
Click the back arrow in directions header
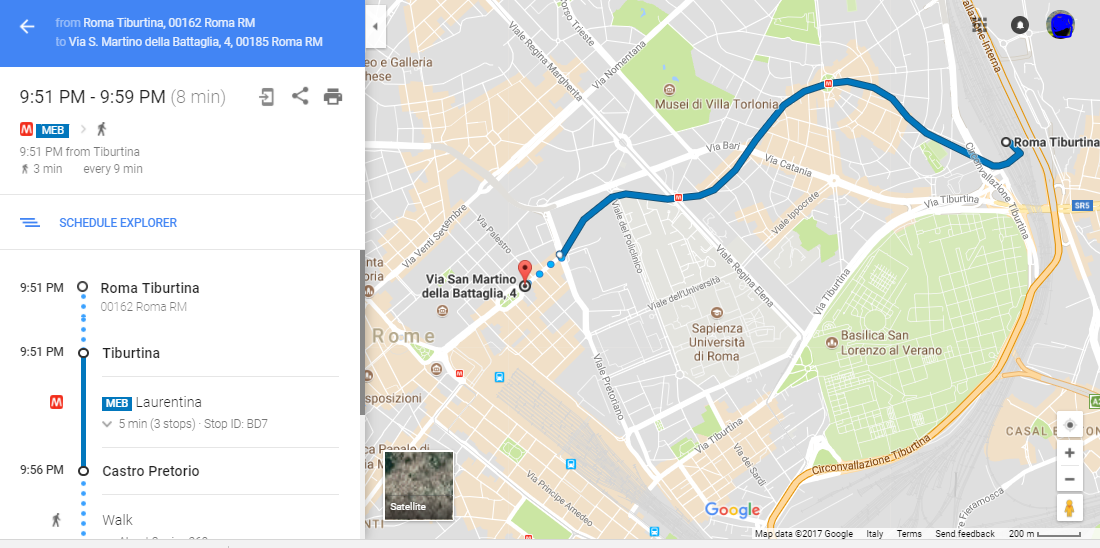27,27
